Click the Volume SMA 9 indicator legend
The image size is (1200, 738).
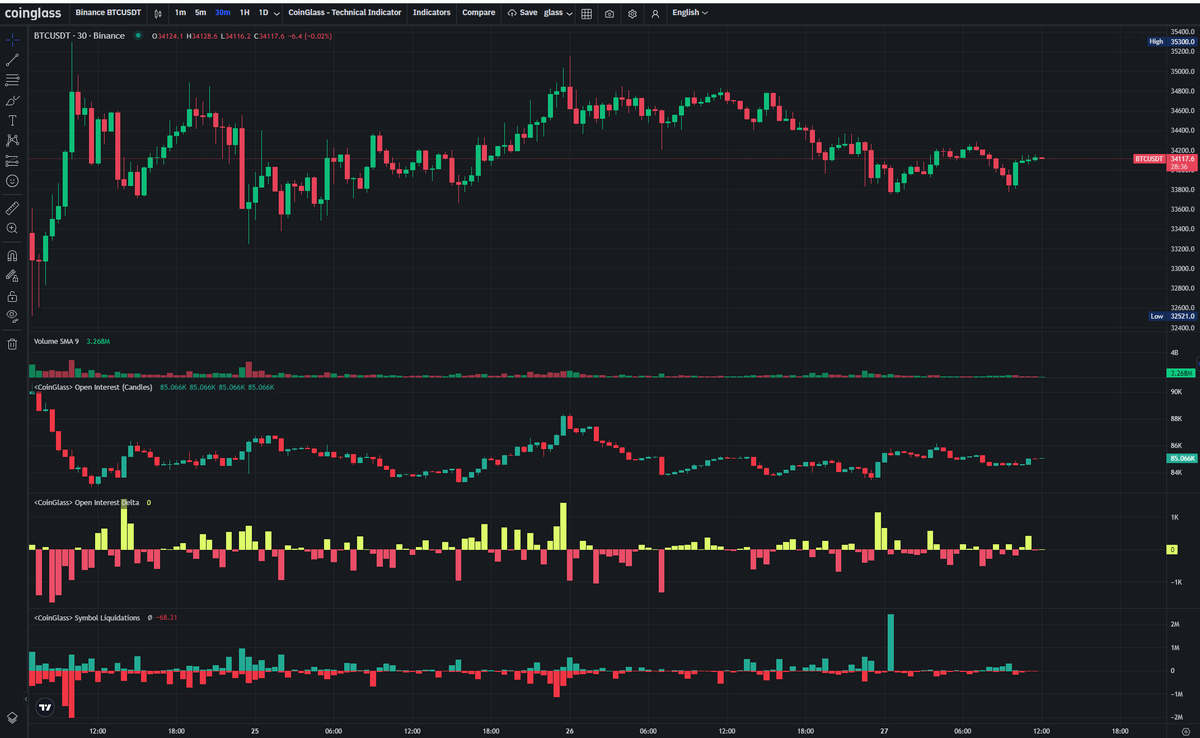coord(56,341)
